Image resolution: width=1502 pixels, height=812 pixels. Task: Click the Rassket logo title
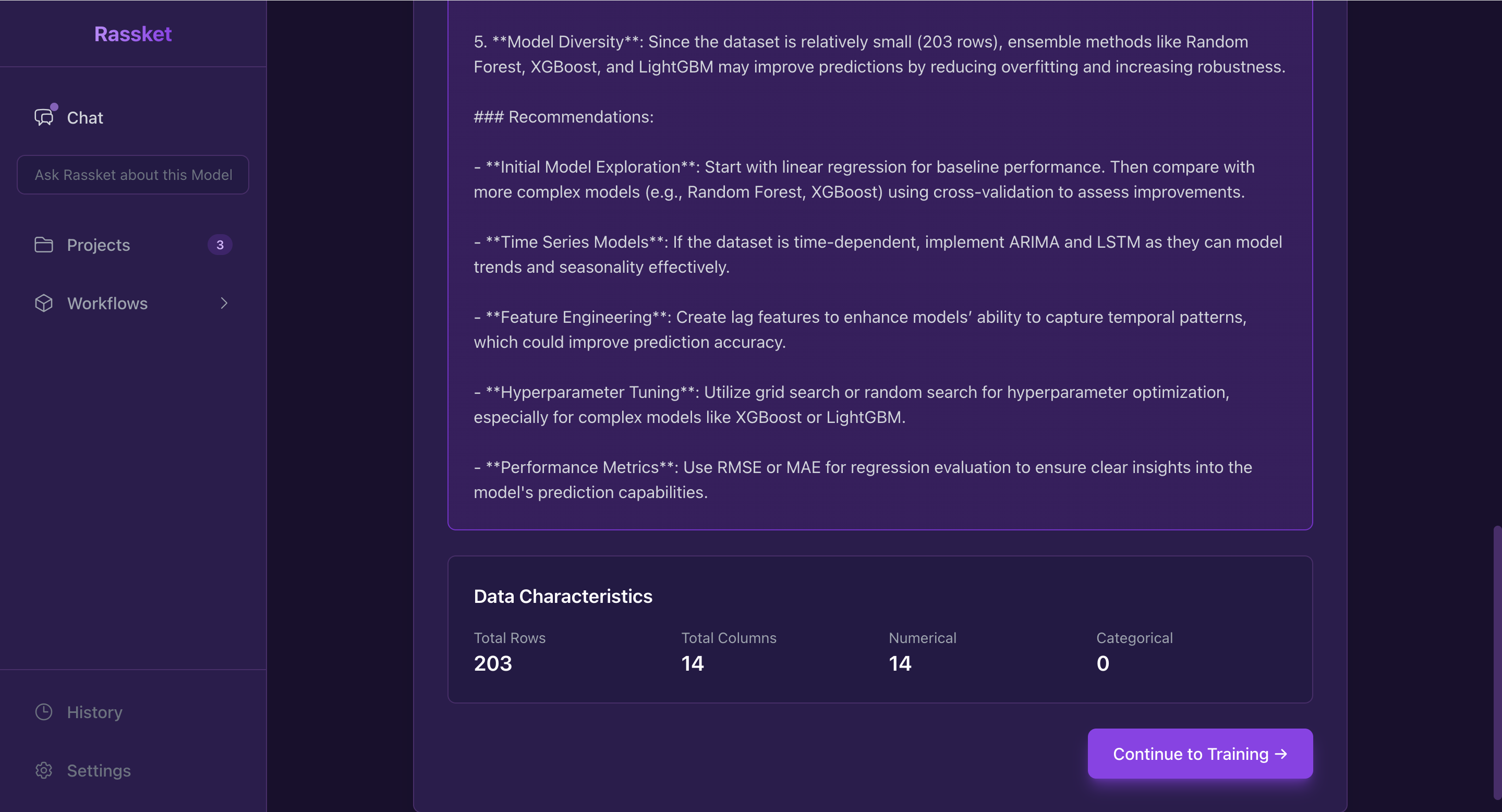[x=133, y=34]
